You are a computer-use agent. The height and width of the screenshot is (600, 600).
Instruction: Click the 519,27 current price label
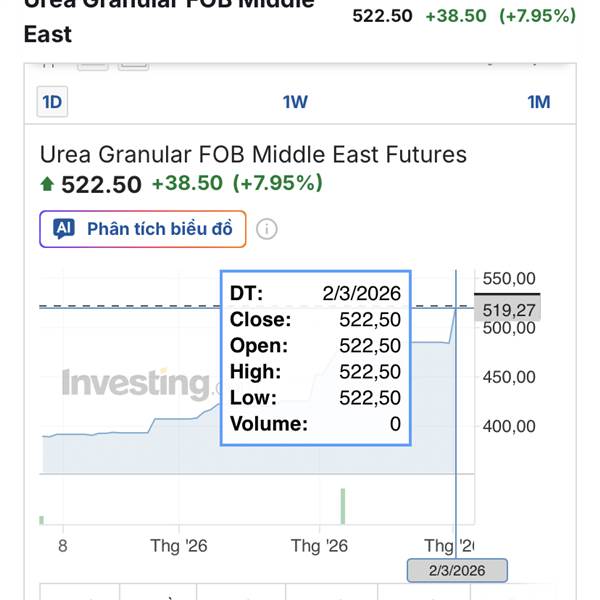[x=510, y=310]
